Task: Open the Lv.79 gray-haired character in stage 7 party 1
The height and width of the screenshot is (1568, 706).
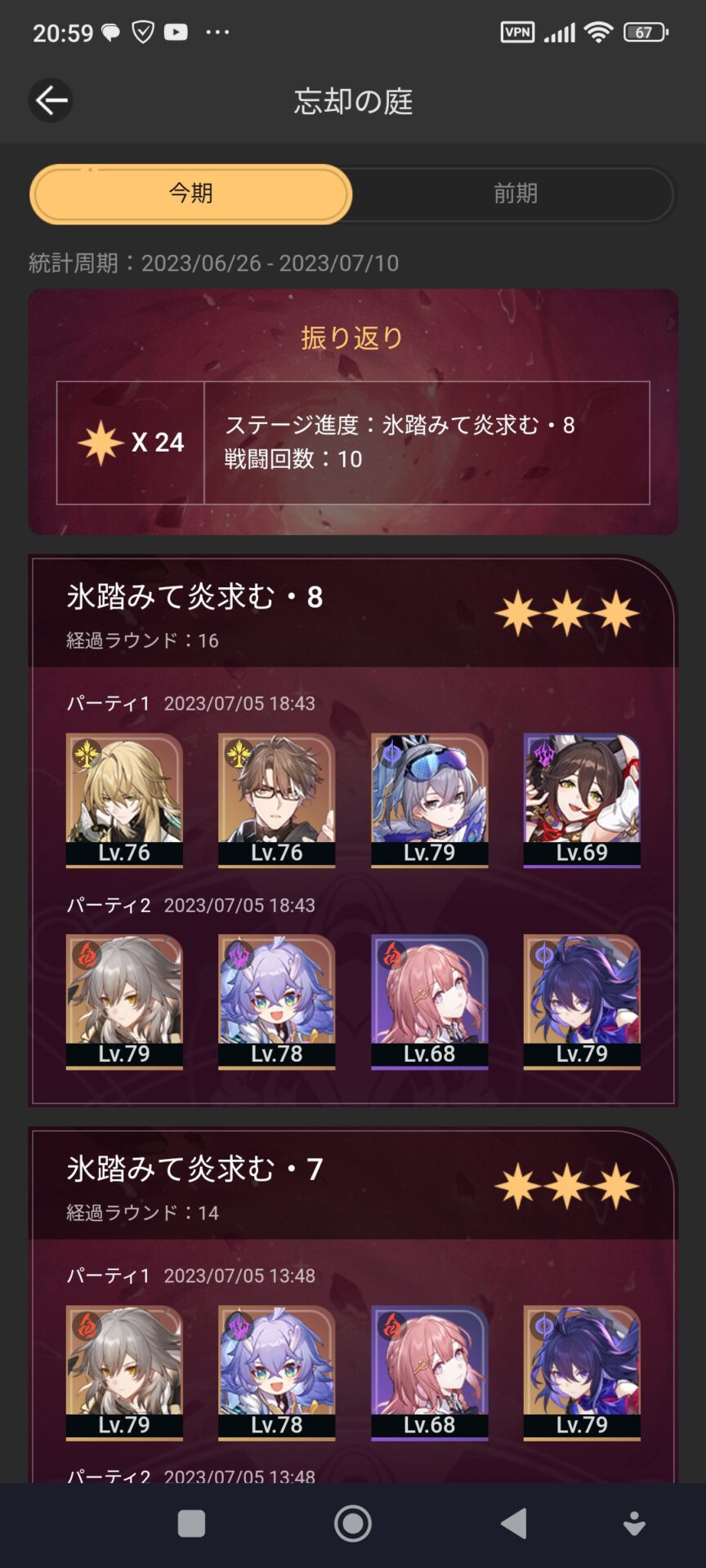Action: click(x=124, y=1372)
